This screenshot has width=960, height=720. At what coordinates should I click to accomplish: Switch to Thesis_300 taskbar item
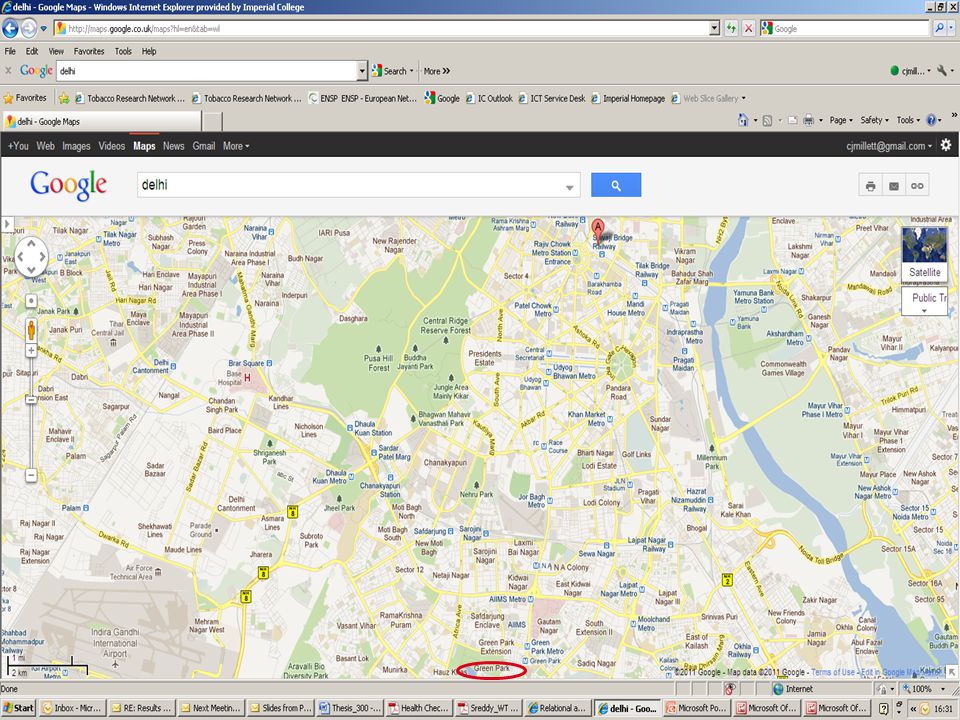pyautogui.click(x=350, y=708)
